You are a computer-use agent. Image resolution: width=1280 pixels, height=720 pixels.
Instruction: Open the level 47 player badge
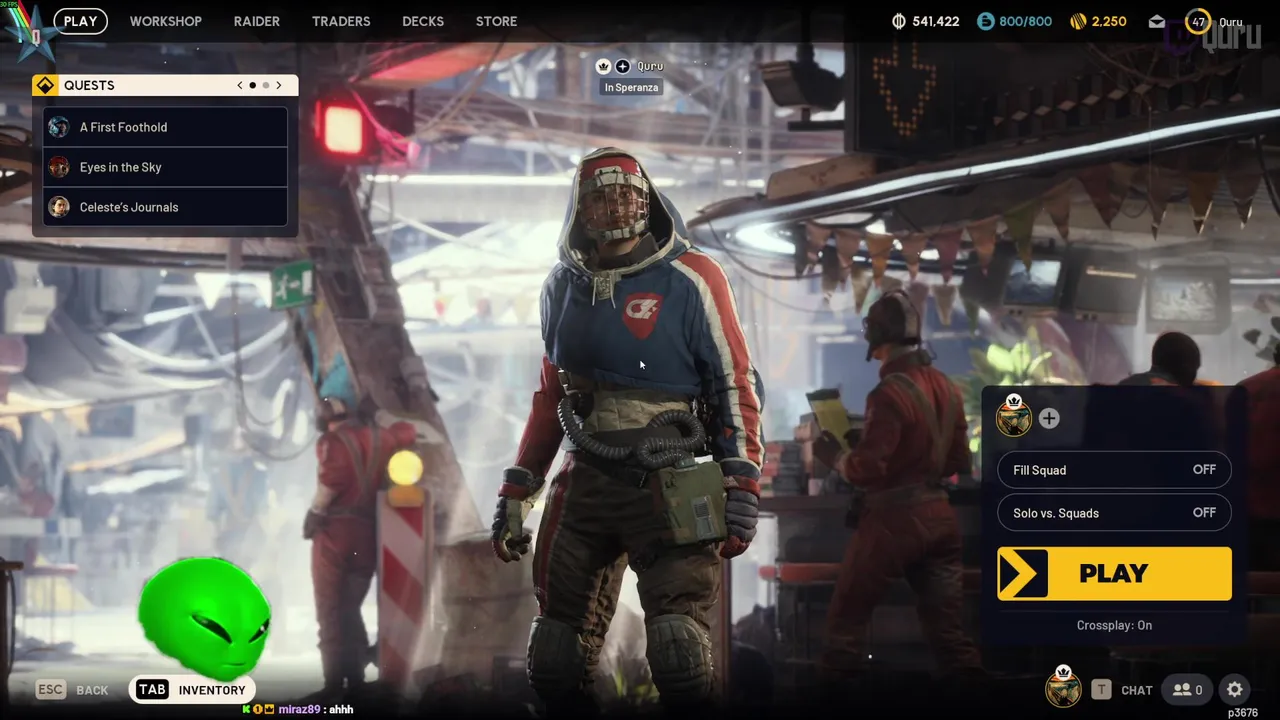coord(1198,21)
